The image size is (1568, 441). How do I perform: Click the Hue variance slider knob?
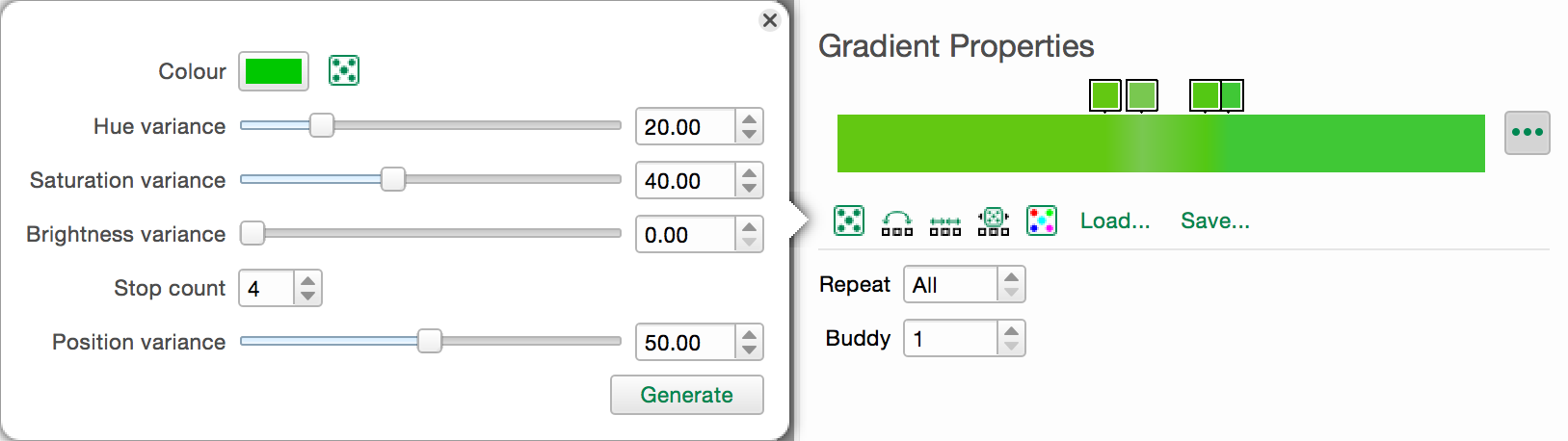click(322, 125)
